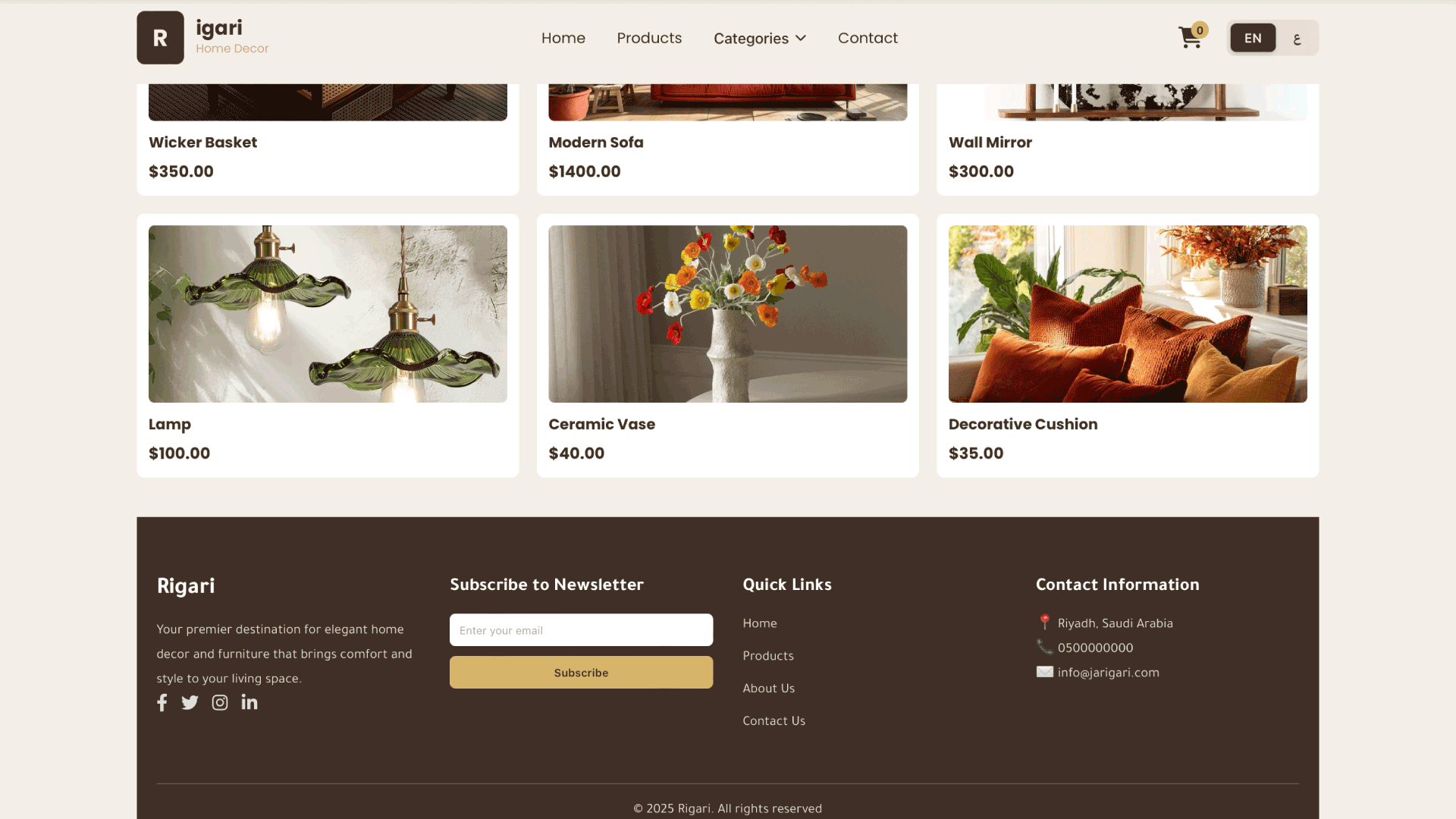Click the envelope icon next to email address
Image resolution: width=1456 pixels, height=819 pixels.
click(x=1044, y=672)
